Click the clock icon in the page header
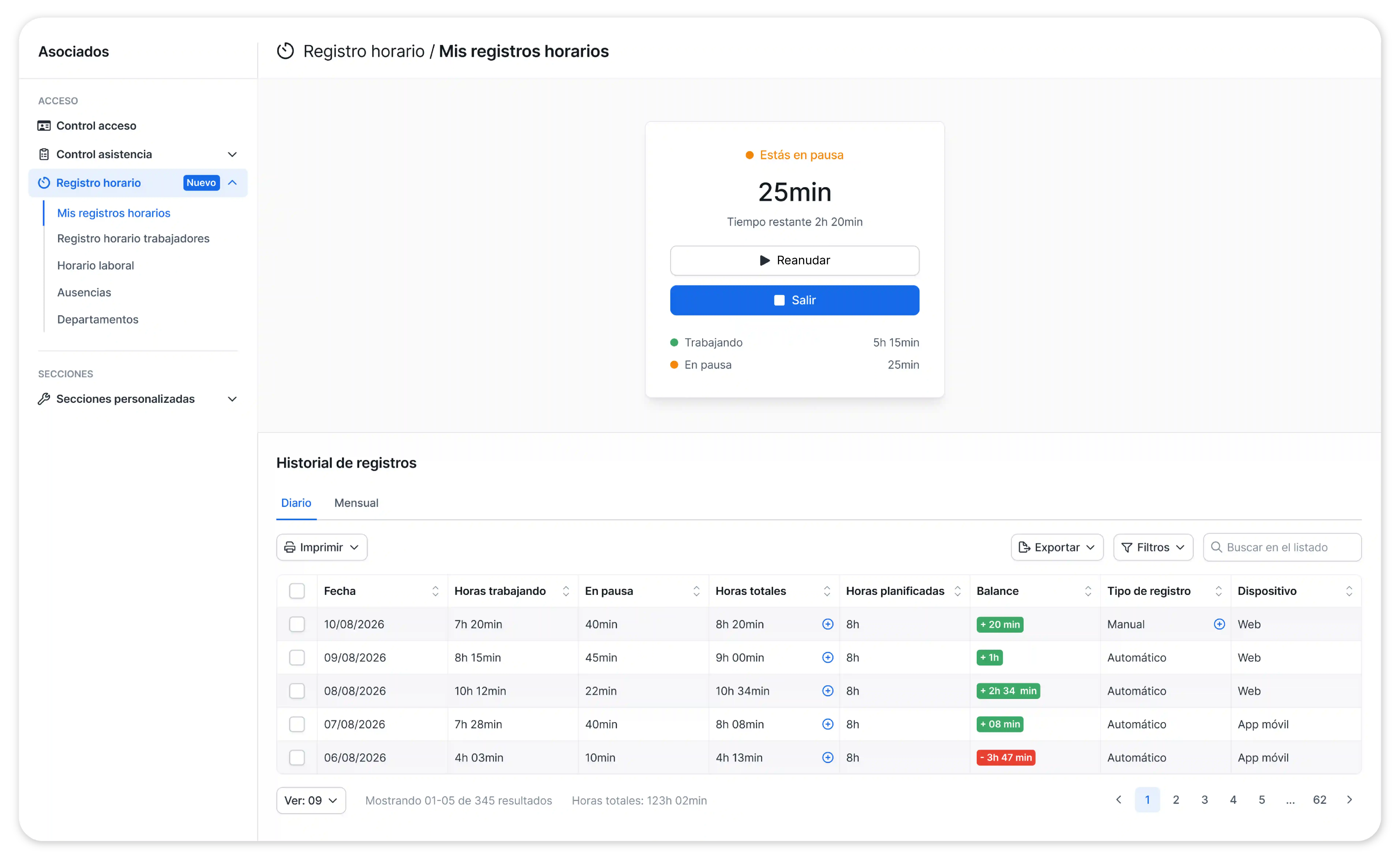This screenshot has height=859, width=1400. click(285, 51)
